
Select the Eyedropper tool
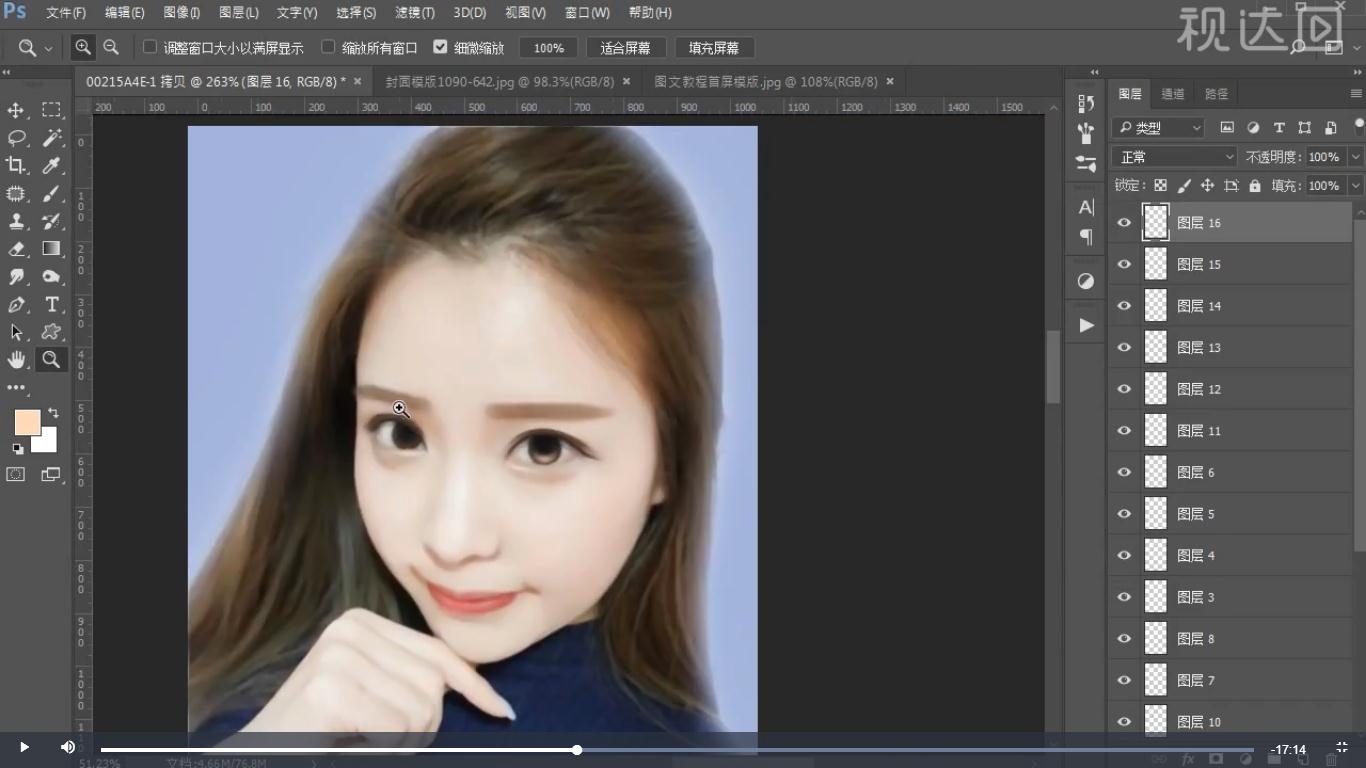pos(51,166)
